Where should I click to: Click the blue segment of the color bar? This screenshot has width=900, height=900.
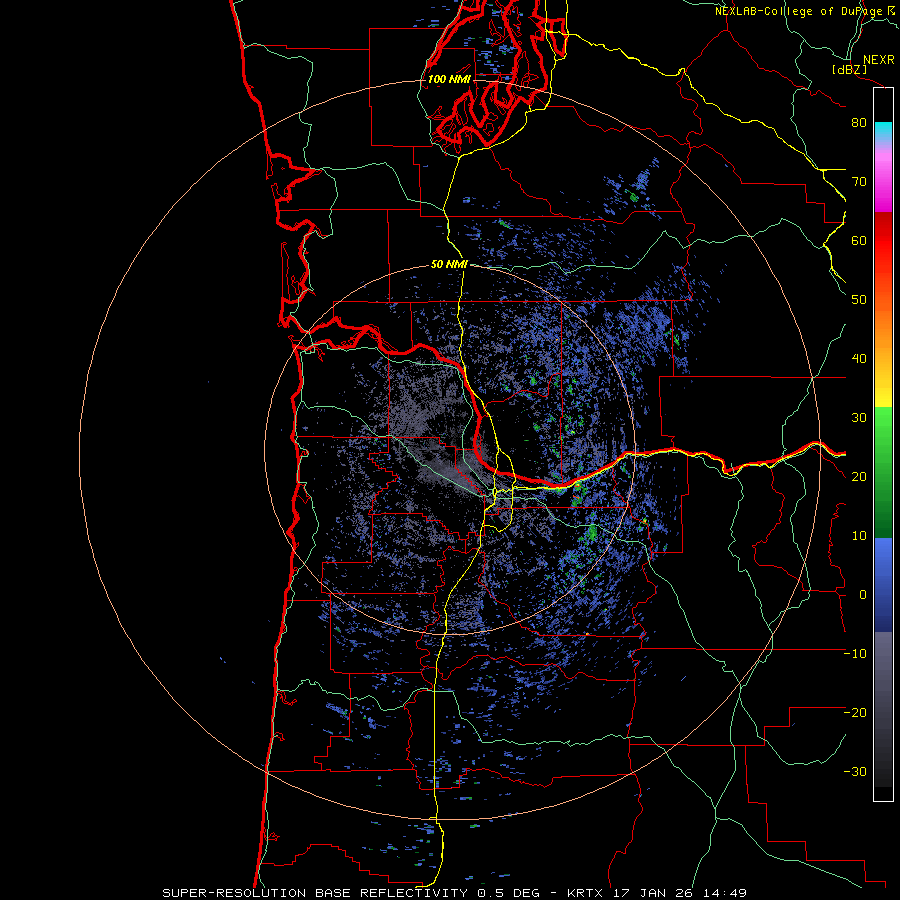(883, 585)
